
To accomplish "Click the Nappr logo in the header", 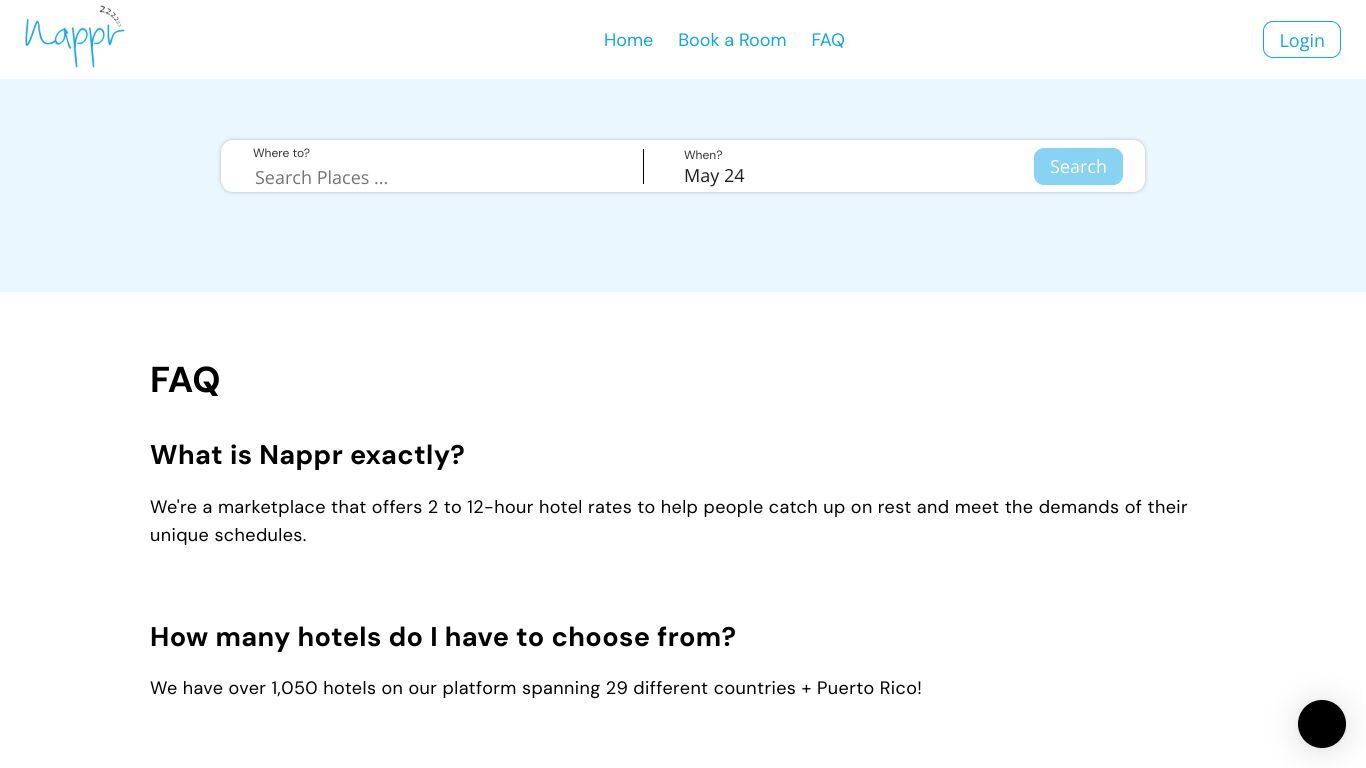I will [74, 37].
